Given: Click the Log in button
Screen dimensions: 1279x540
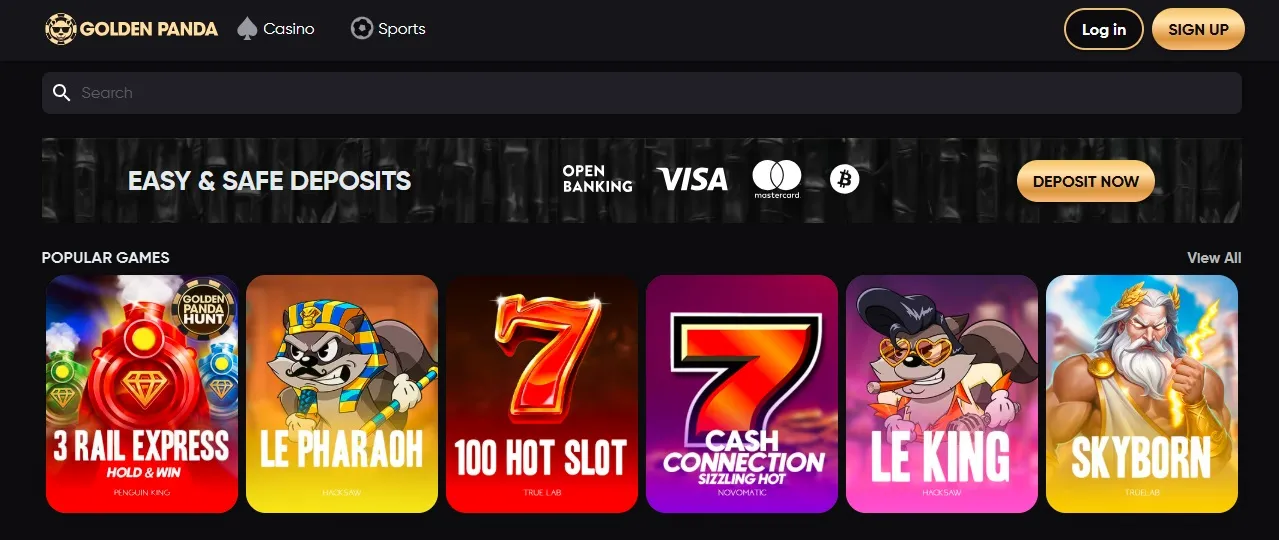Looking at the screenshot, I should [x=1104, y=29].
